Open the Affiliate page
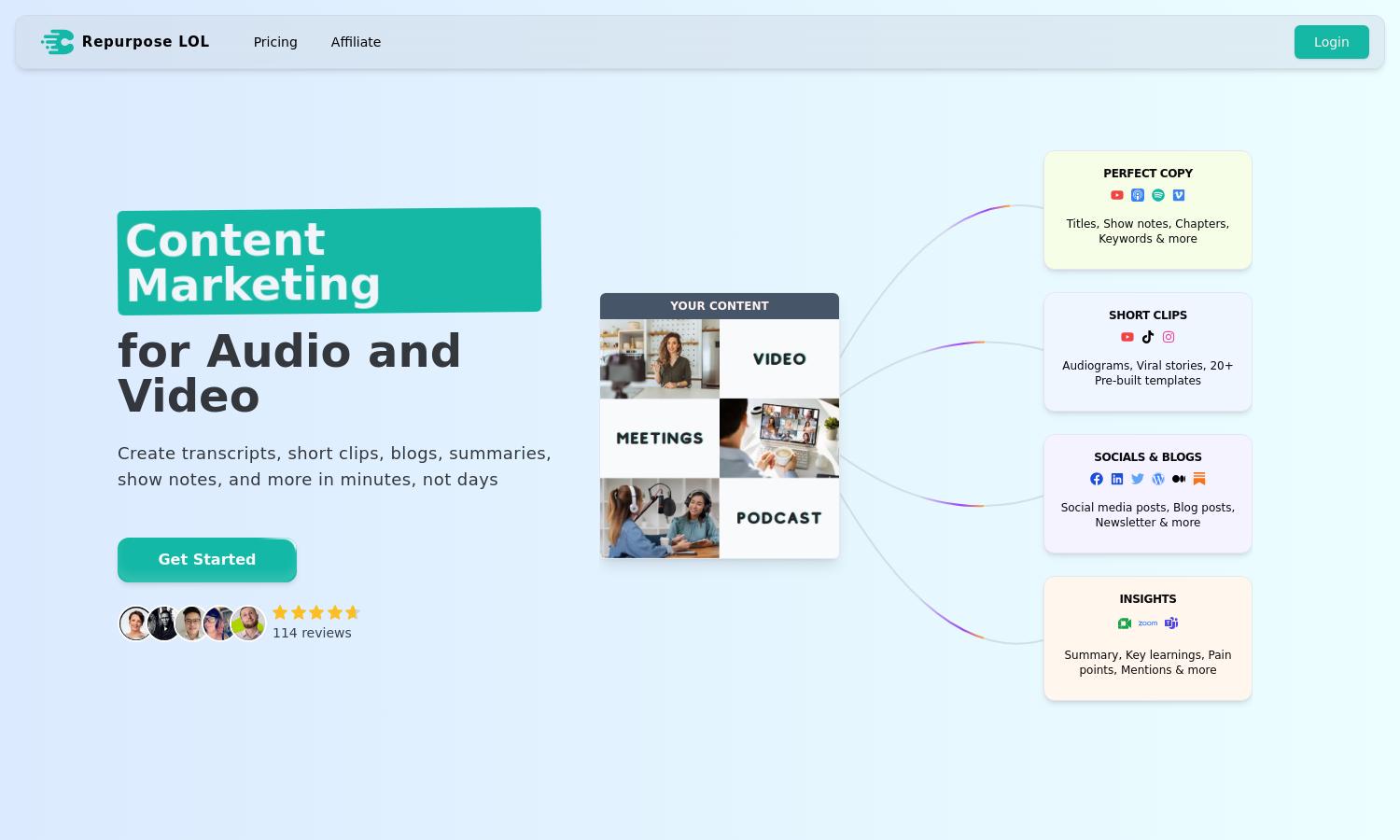 pyautogui.click(x=356, y=42)
